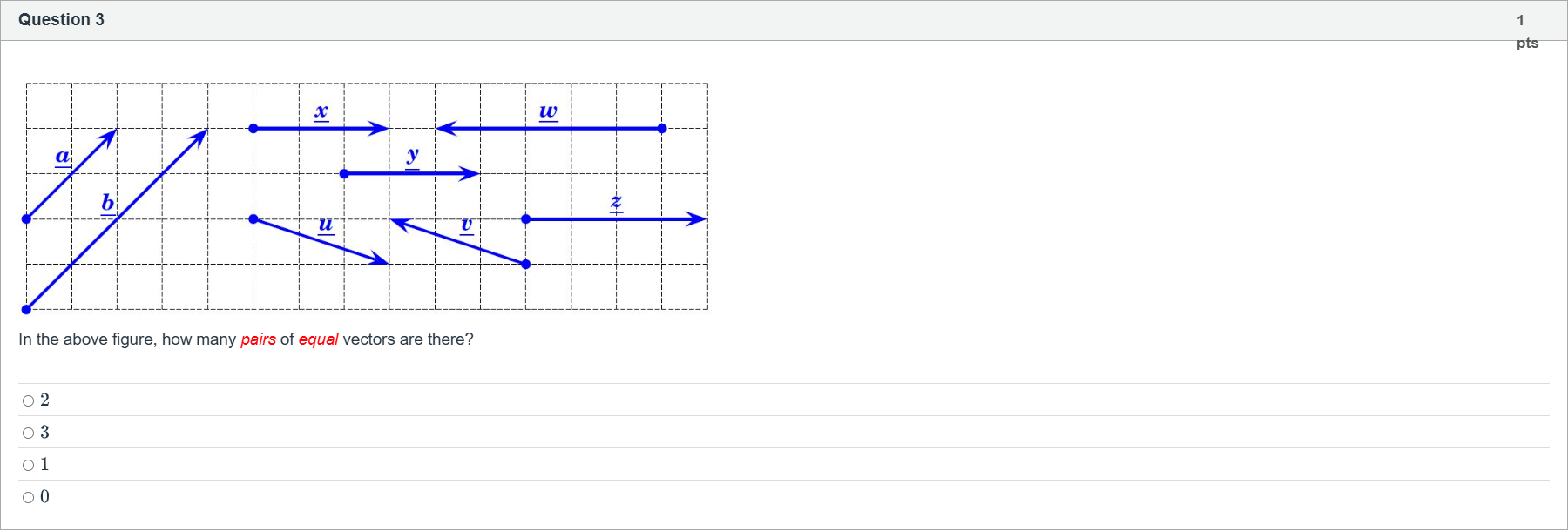Click the 1 next to pts
This screenshot has height=531, width=1568.
[1519, 19]
